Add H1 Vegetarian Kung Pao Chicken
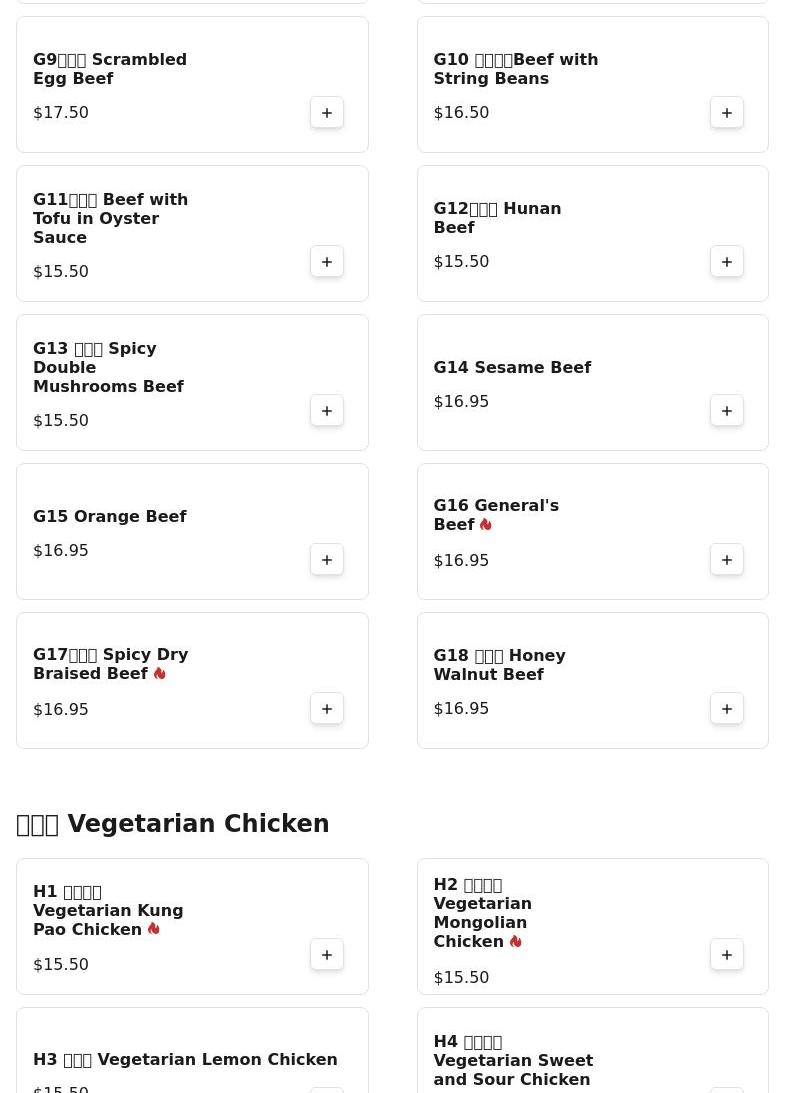Viewport: 785px width, 1093px height. (x=327, y=955)
